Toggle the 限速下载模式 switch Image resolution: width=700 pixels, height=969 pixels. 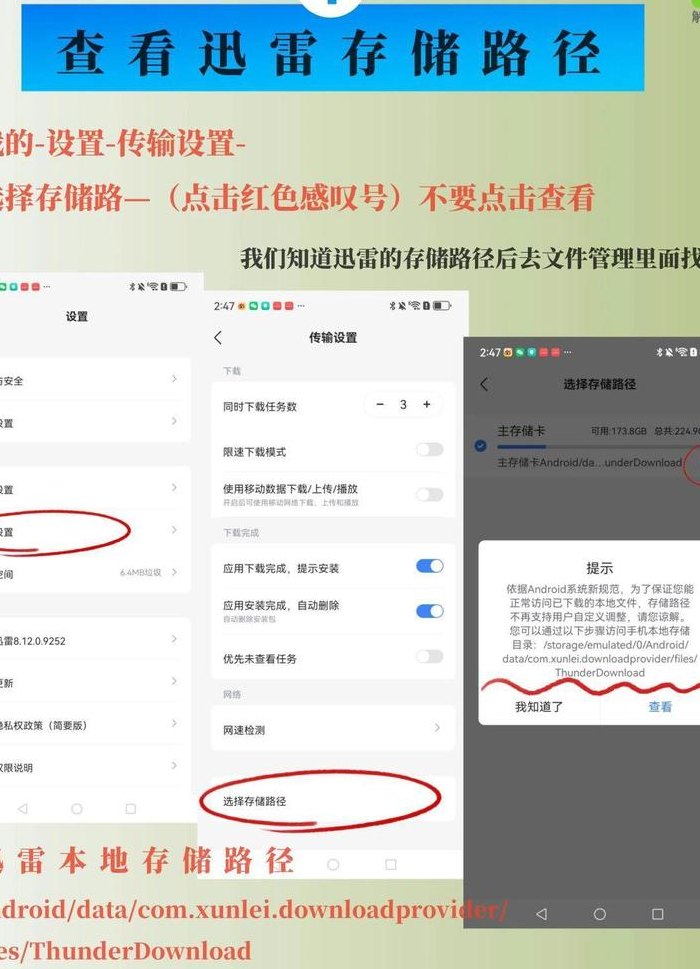pos(429,449)
